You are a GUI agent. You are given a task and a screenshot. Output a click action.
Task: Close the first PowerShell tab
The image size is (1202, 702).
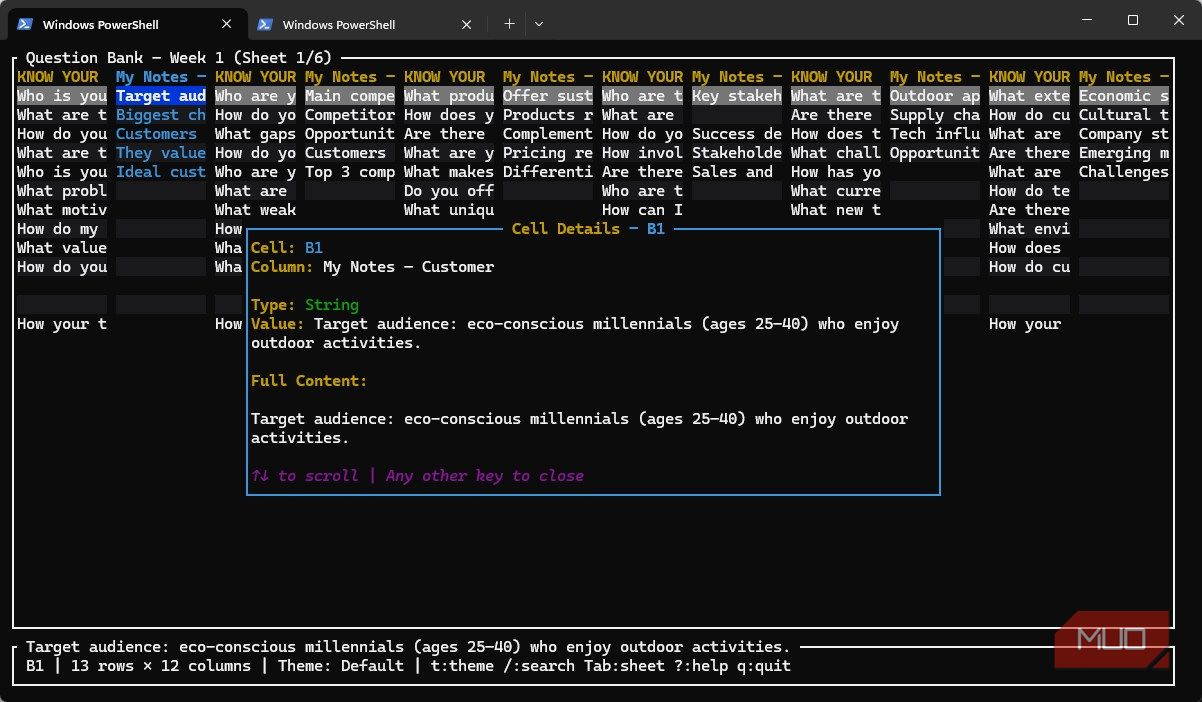pos(227,24)
